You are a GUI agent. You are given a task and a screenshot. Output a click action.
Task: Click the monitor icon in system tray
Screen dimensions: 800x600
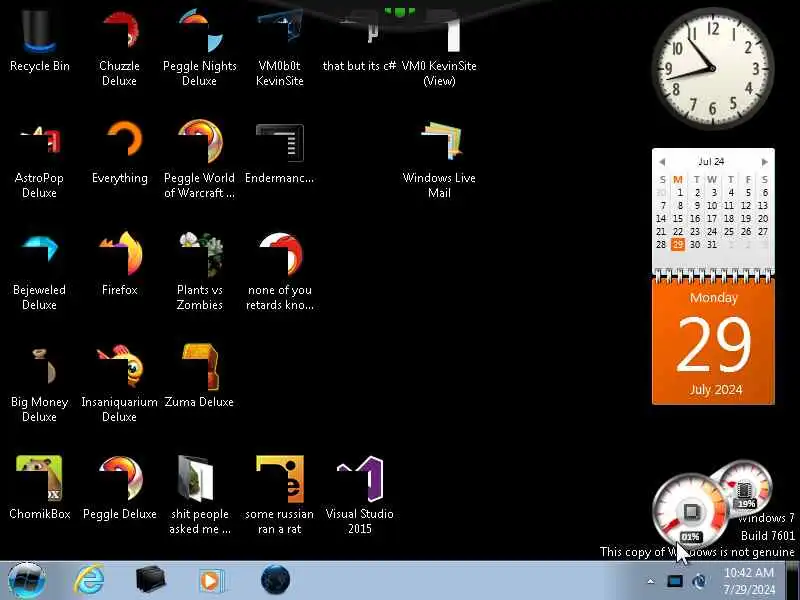674,581
